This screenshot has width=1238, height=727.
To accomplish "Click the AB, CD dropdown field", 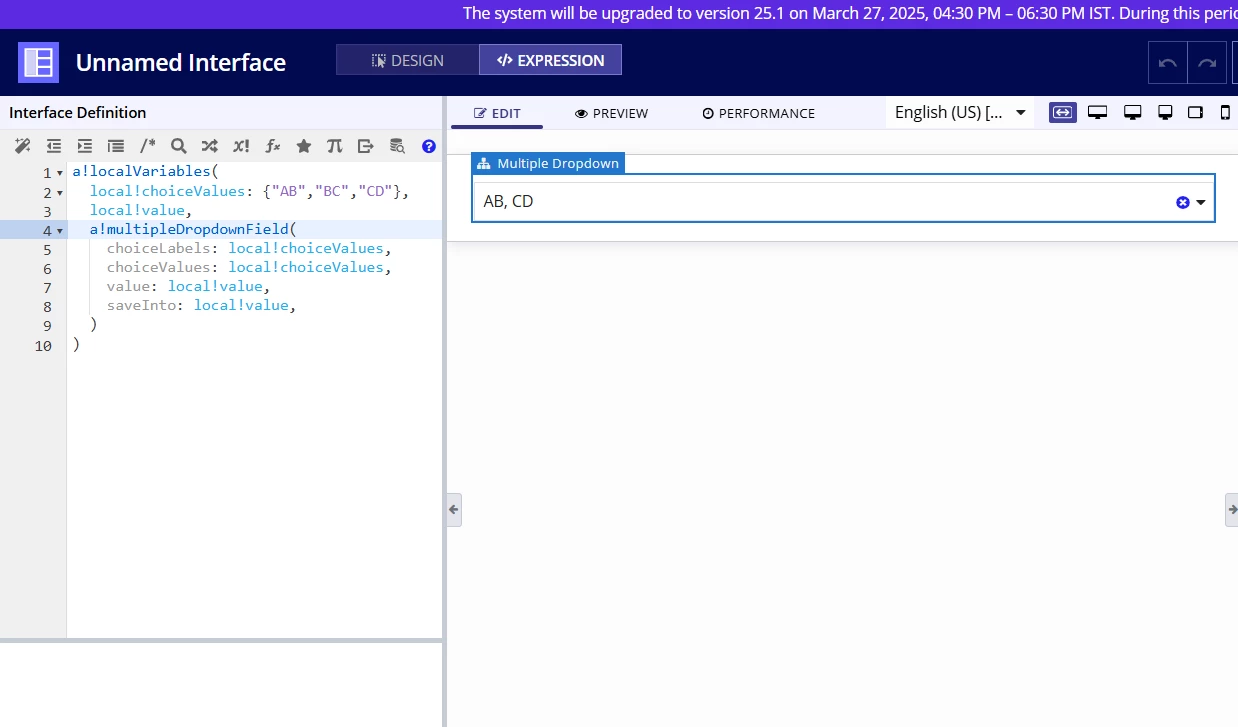I will (843, 202).
